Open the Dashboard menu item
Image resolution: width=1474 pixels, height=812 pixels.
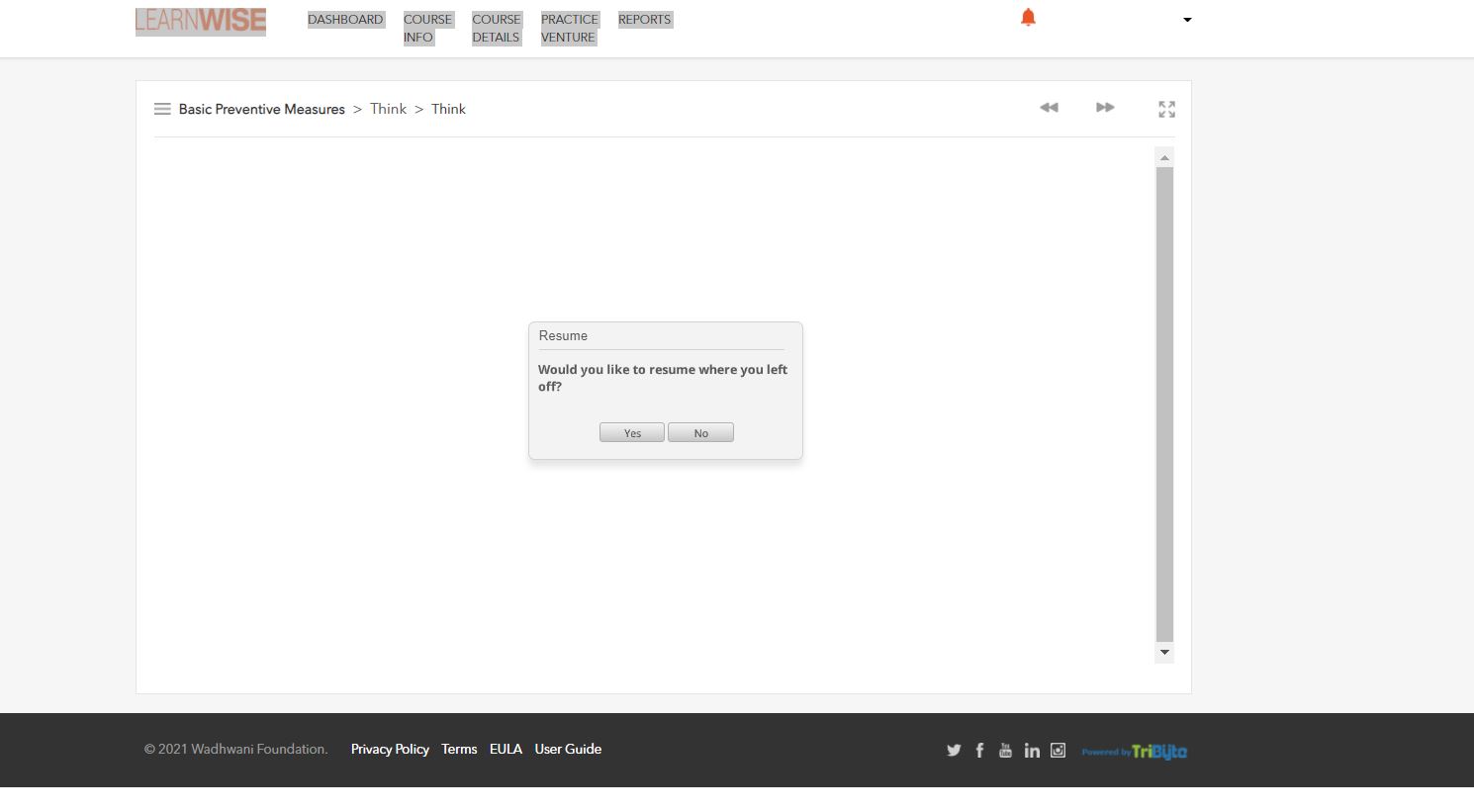(345, 20)
